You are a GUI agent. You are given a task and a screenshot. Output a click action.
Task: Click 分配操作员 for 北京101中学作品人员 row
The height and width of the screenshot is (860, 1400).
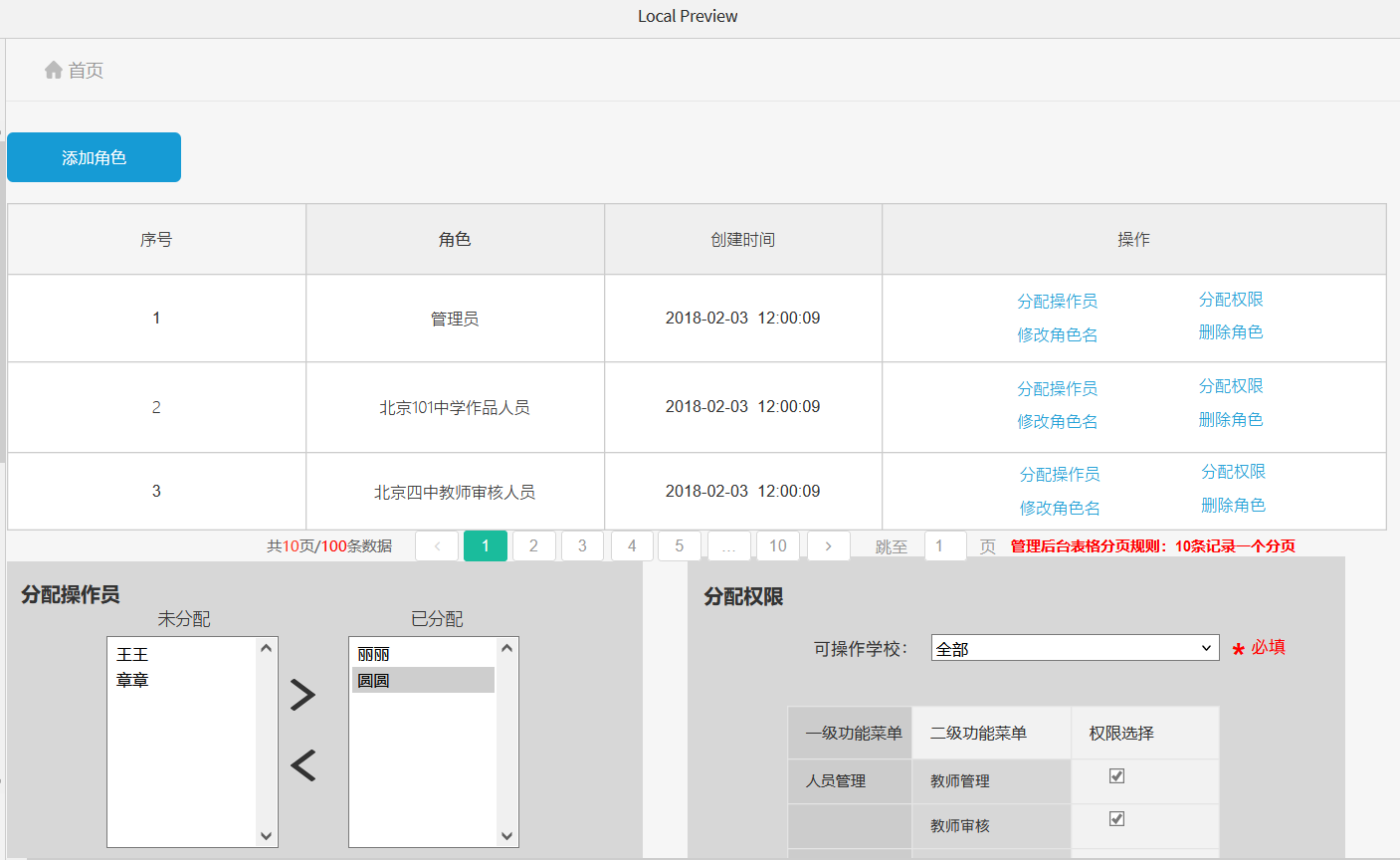click(x=1057, y=388)
